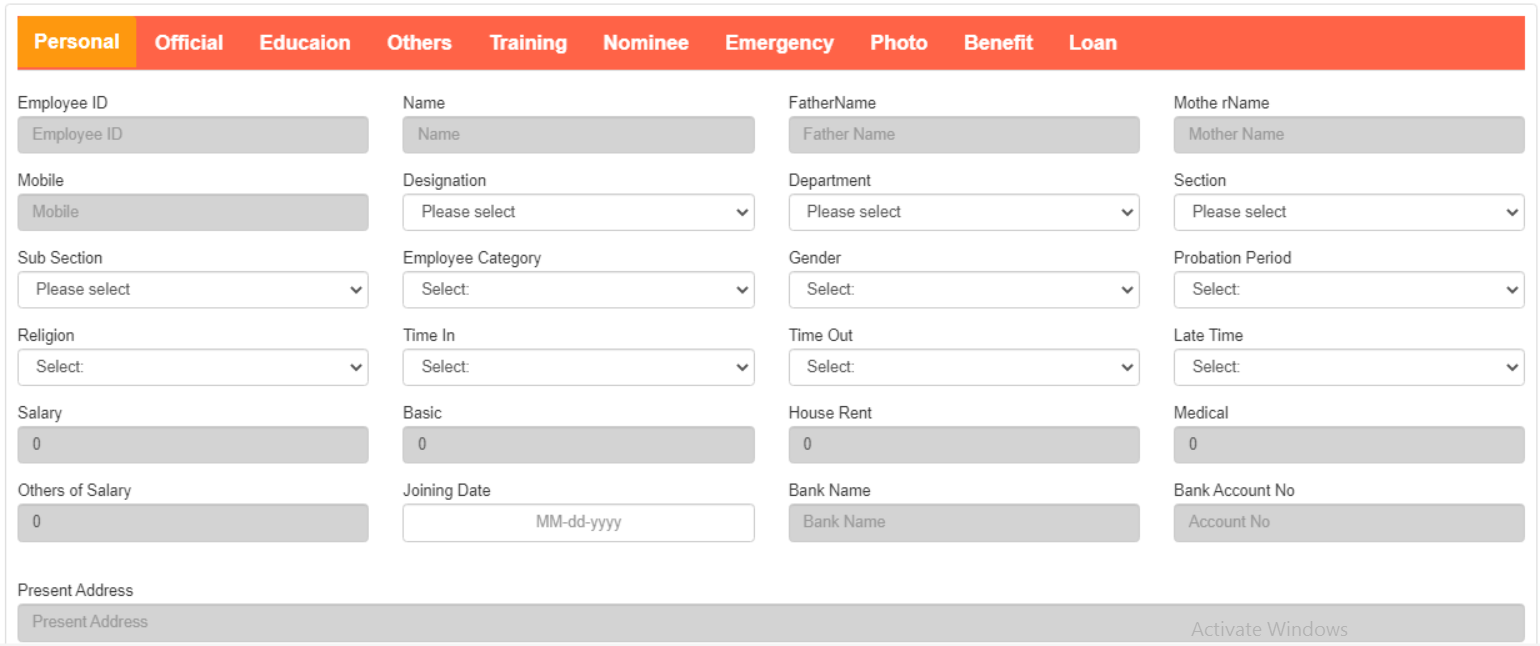This screenshot has width=1540, height=646.
Task: Focus the Bank Name text box
Action: tap(963, 522)
